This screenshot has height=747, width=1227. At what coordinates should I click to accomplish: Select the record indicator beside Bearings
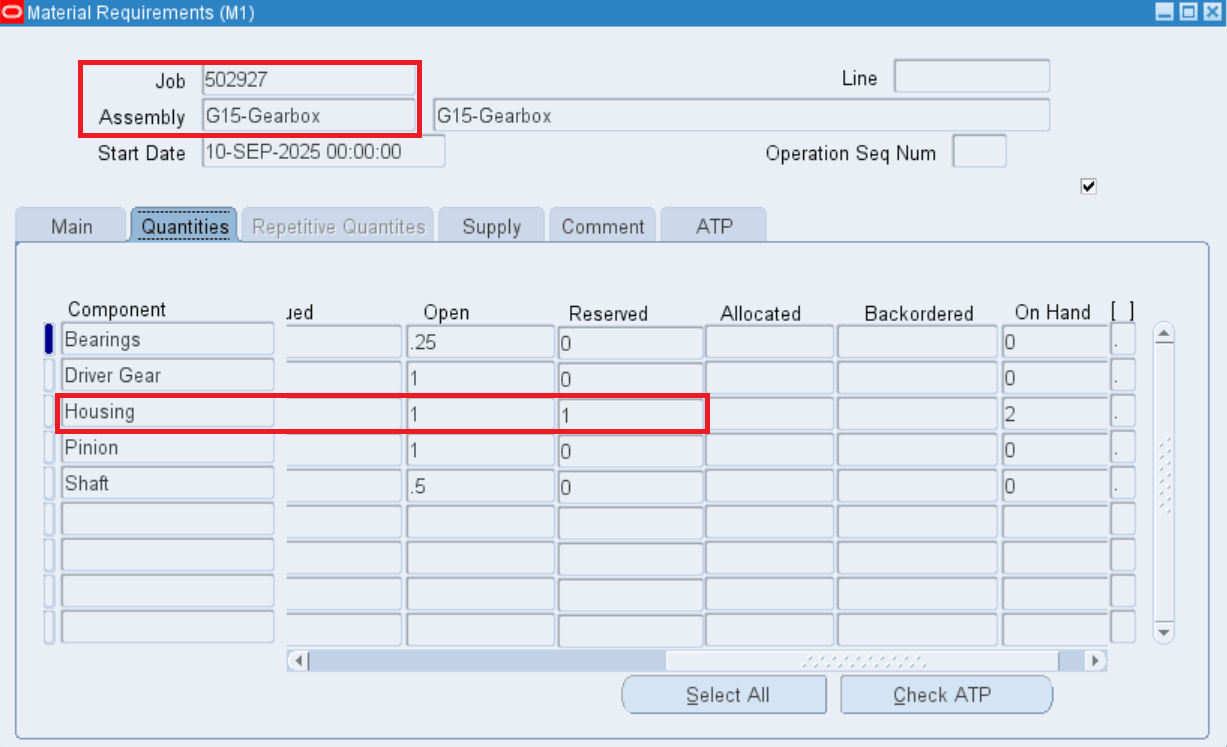tap(47, 338)
